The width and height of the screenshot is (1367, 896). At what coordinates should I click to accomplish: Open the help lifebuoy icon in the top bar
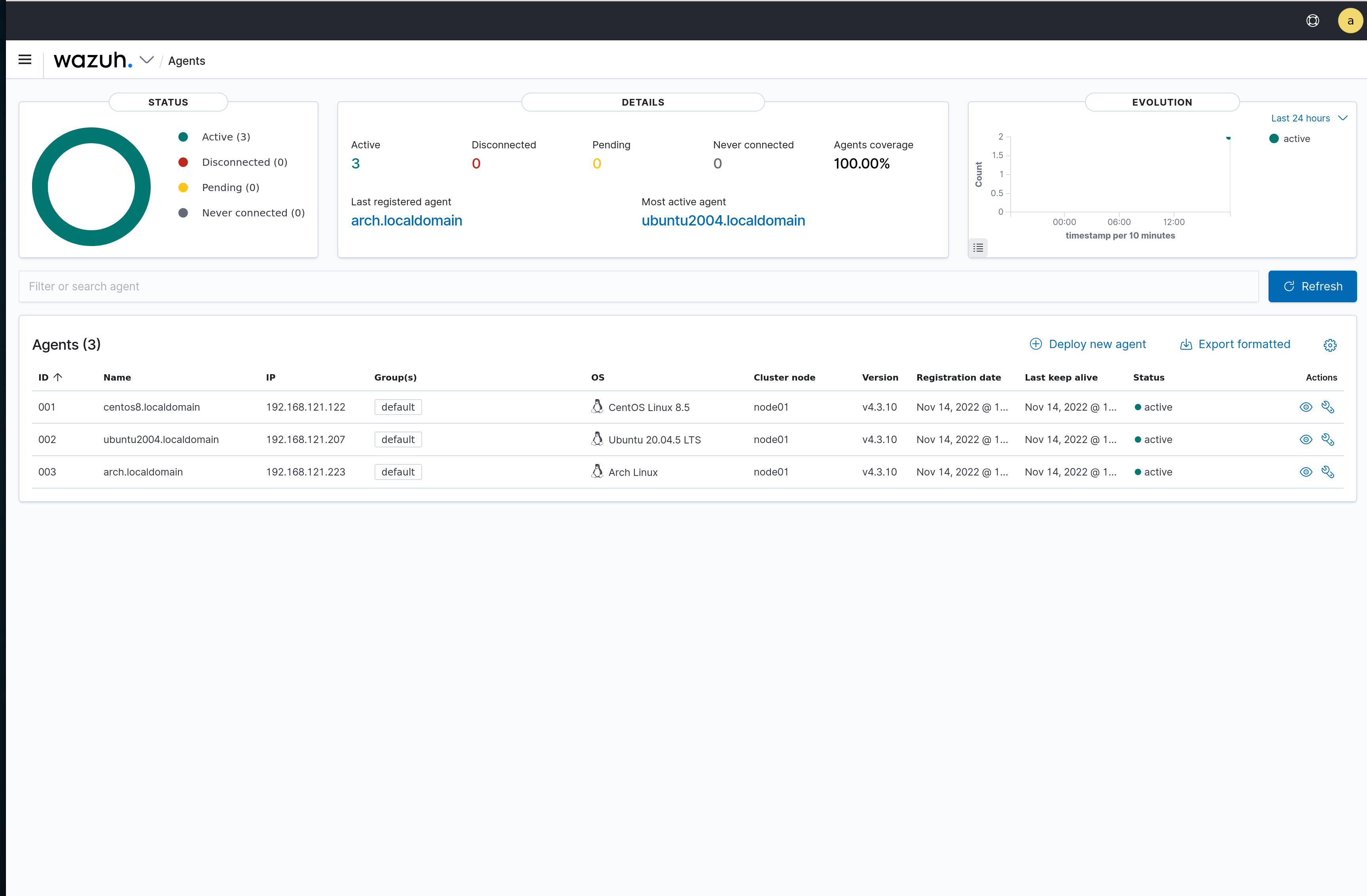point(1312,21)
